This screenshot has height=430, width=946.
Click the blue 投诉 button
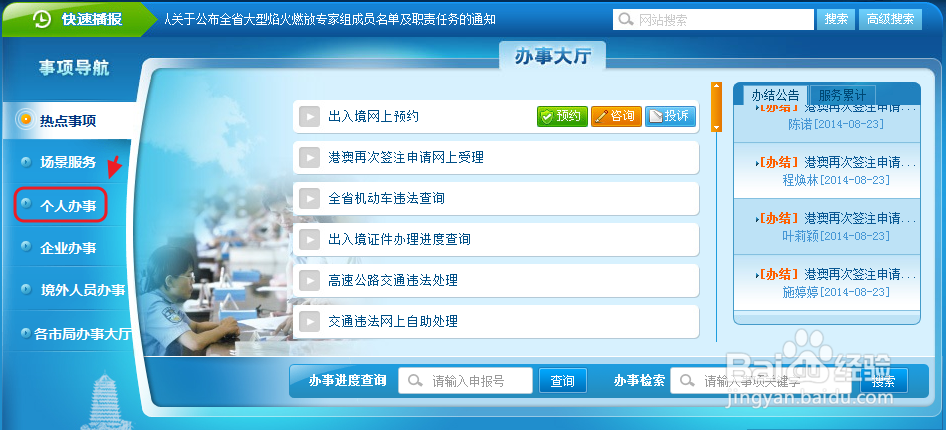tap(670, 116)
